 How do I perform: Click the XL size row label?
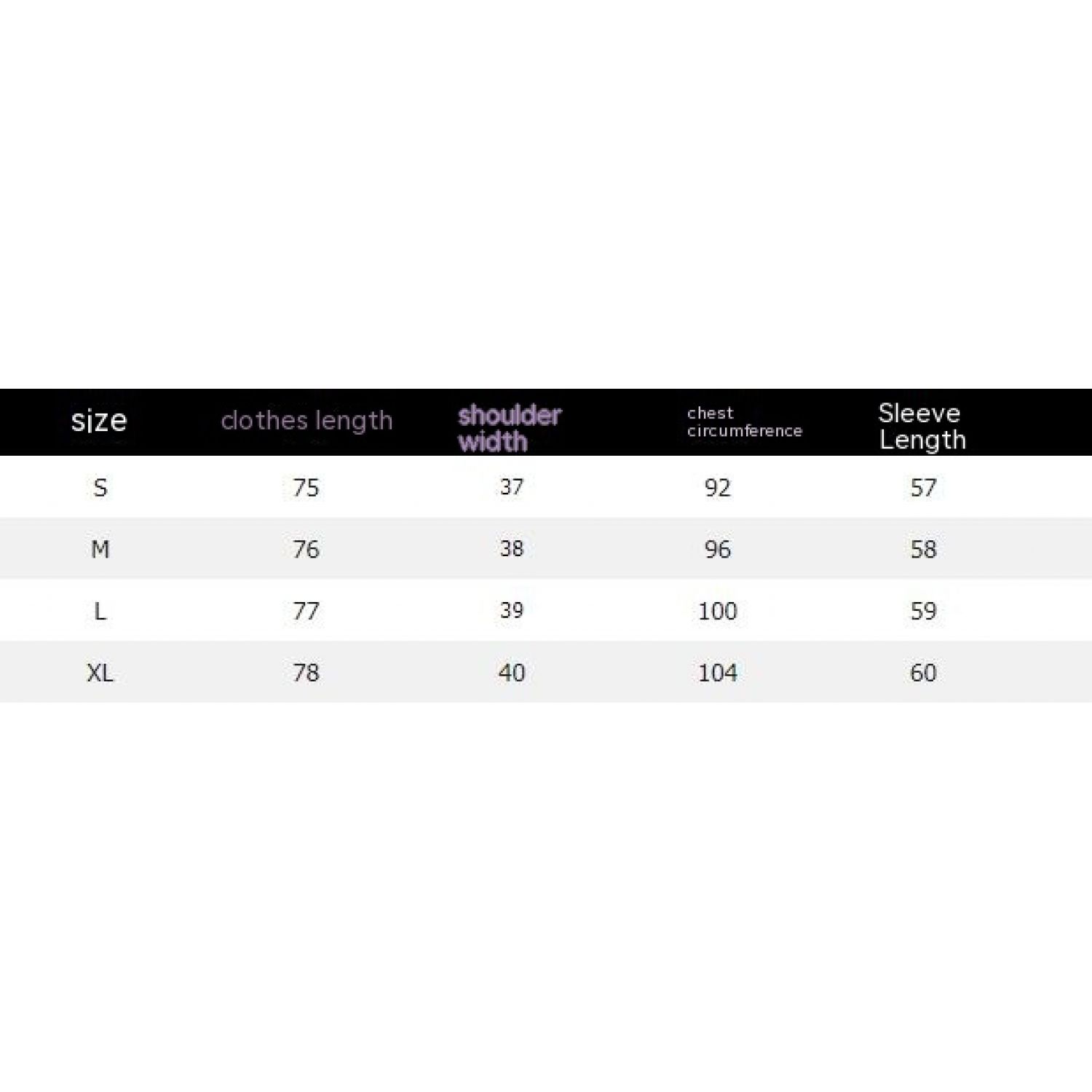pyautogui.click(x=100, y=673)
